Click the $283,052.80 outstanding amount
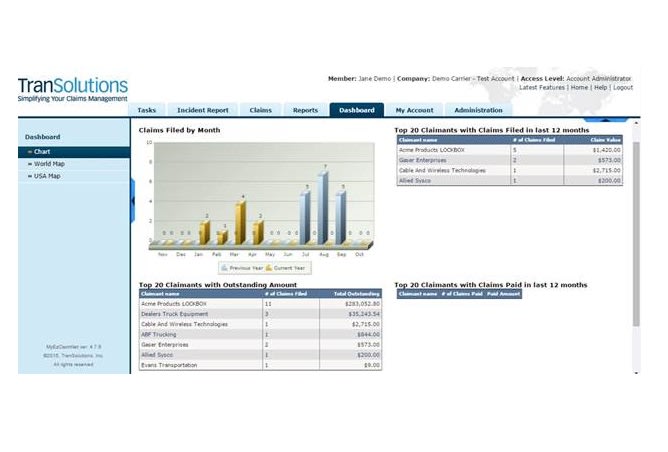This screenshot has height=452, width=668. [x=363, y=304]
